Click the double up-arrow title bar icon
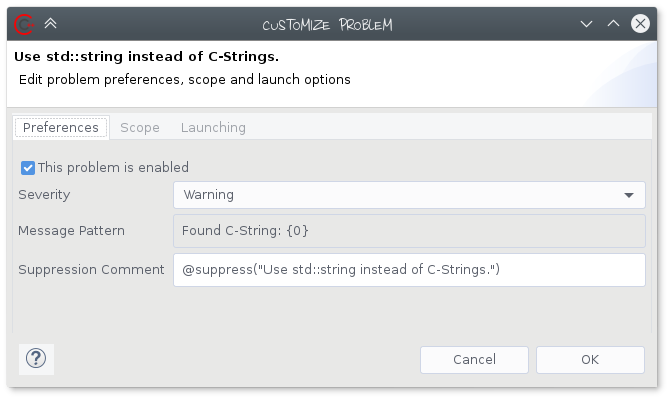The width and height of the screenshot is (670, 400). point(50,23)
